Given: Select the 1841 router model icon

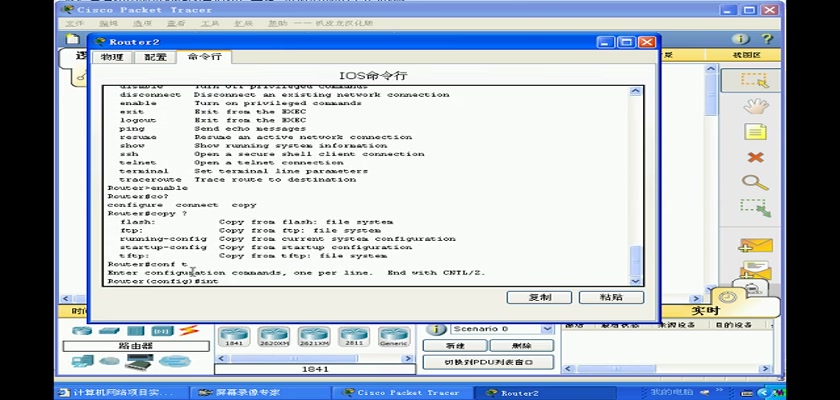Looking at the screenshot, I should pos(232,337).
